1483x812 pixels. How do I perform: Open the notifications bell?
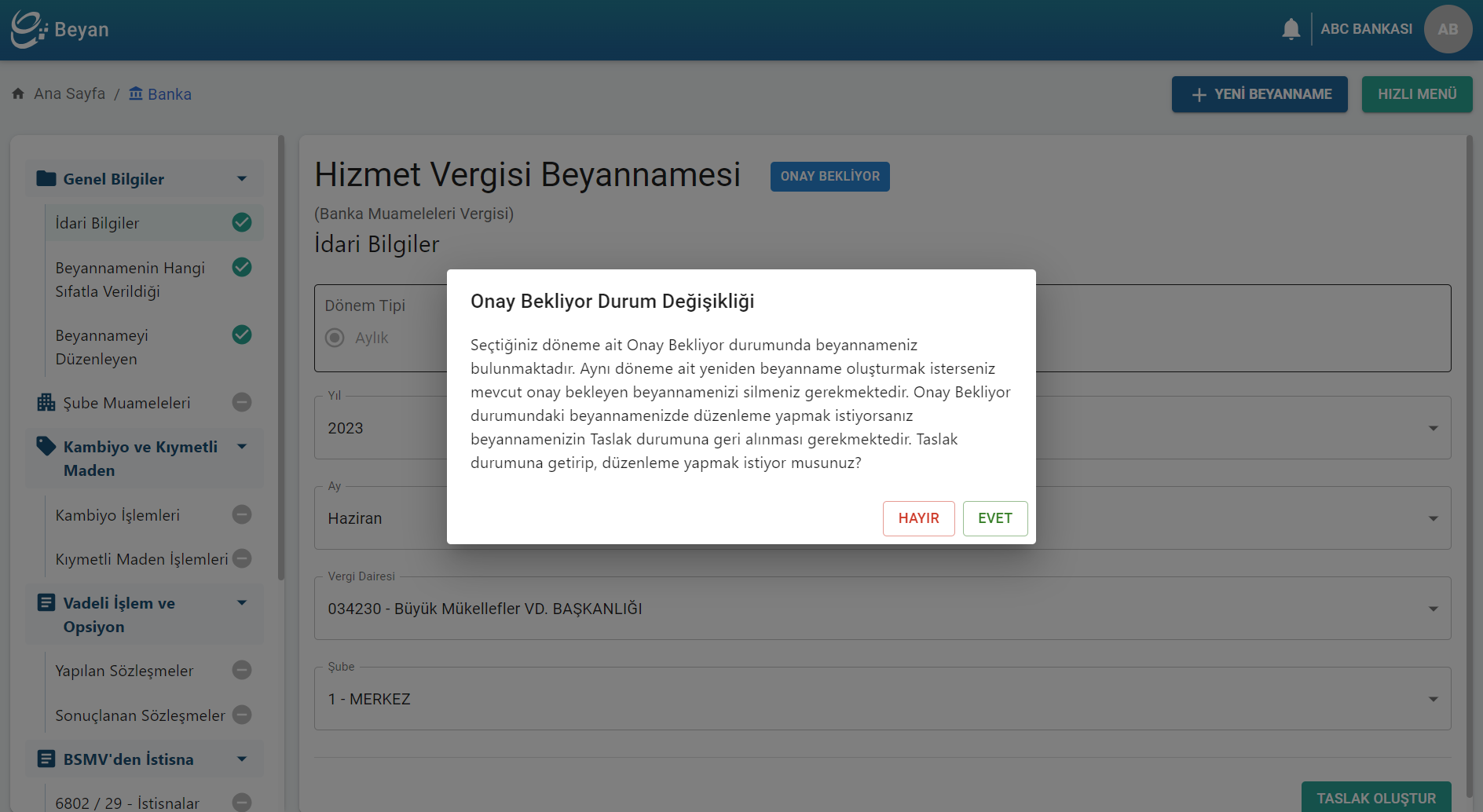pyautogui.click(x=1291, y=29)
